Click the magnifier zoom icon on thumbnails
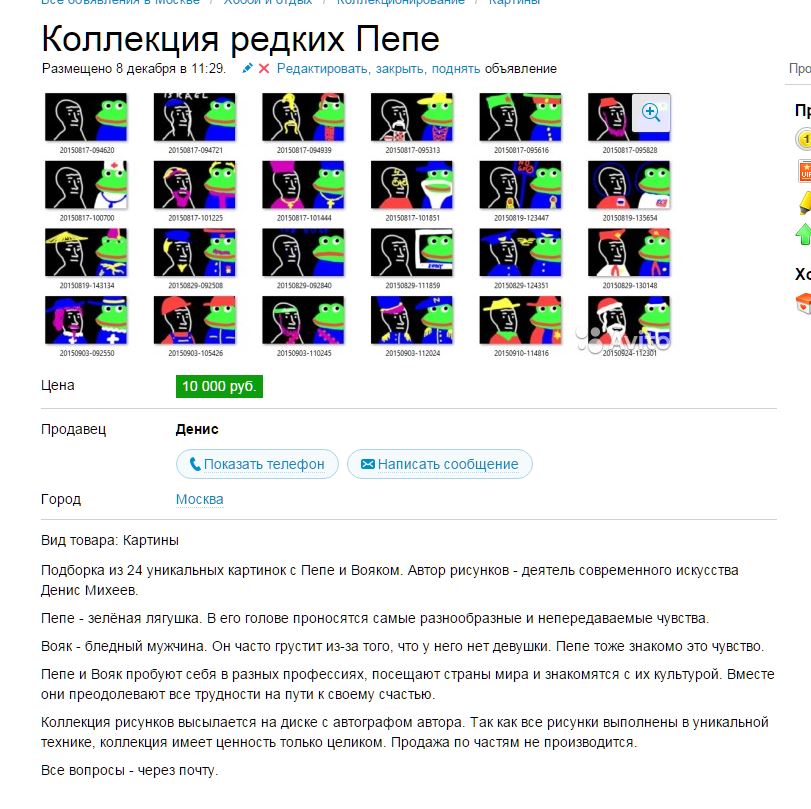Image resolution: width=811 pixels, height=809 pixels. [x=651, y=112]
